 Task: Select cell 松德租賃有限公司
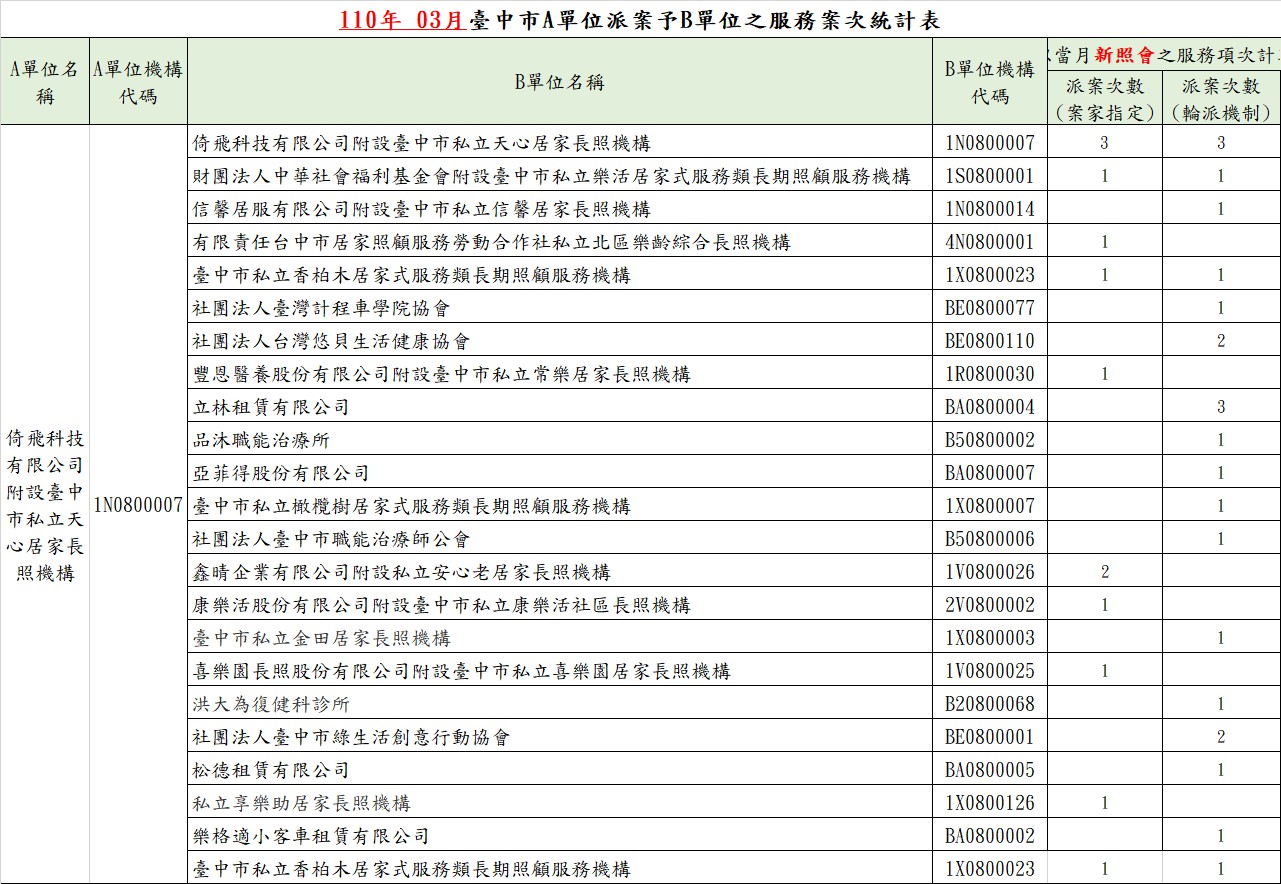[560, 770]
